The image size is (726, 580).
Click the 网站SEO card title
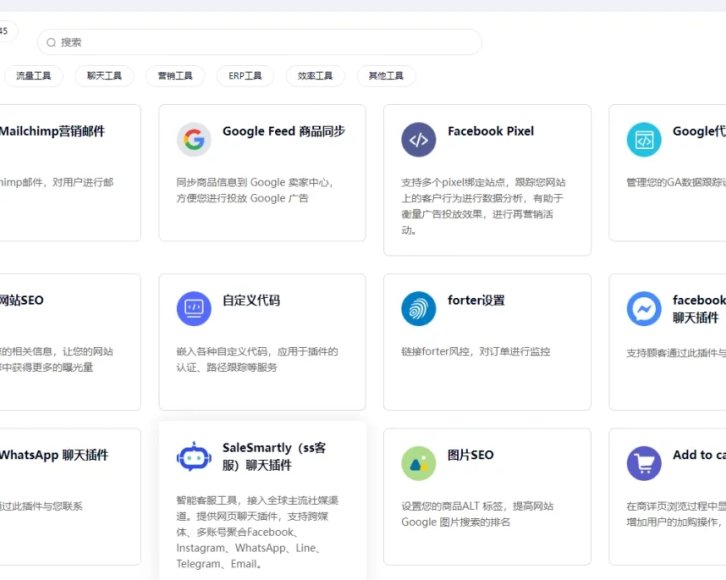click(x=22, y=300)
